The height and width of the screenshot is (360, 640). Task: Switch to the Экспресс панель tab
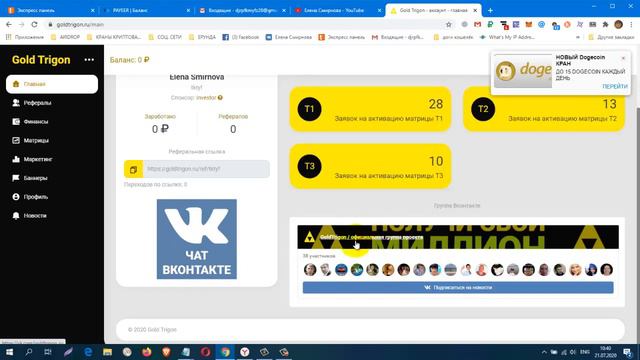pos(50,10)
